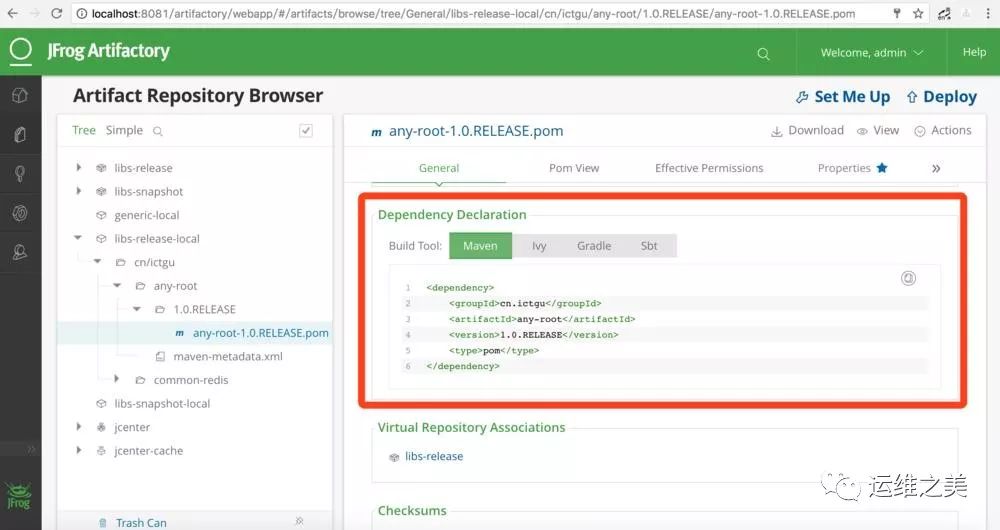Open Help in the header
Image resolution: width=1000 pixels, height=530 pixels.
tap(974, 52)
